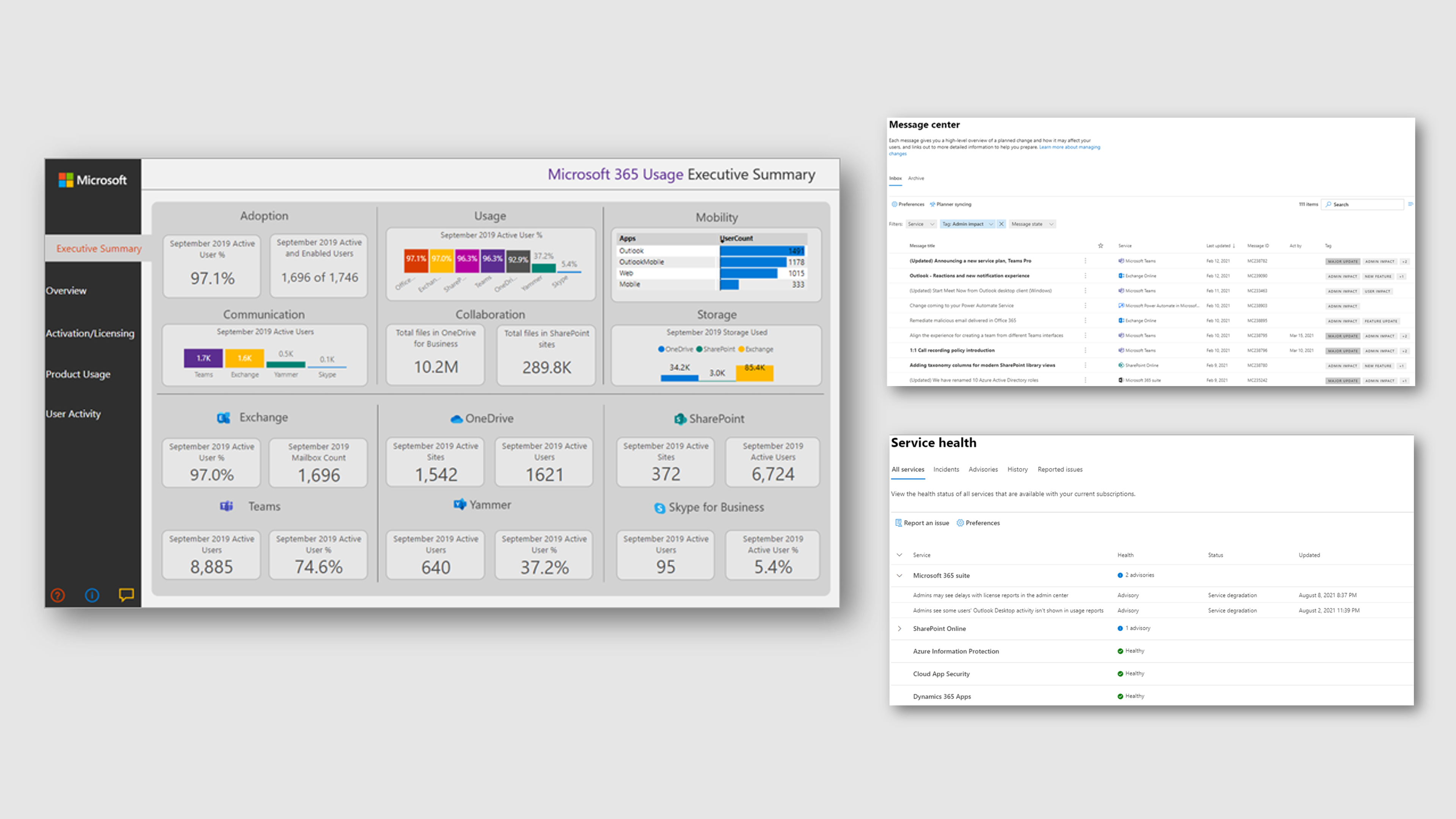The height and width of the screenshot is (819, 1456).
Task: Click message ID MC238782
Action: click(x=1257, y=261)
